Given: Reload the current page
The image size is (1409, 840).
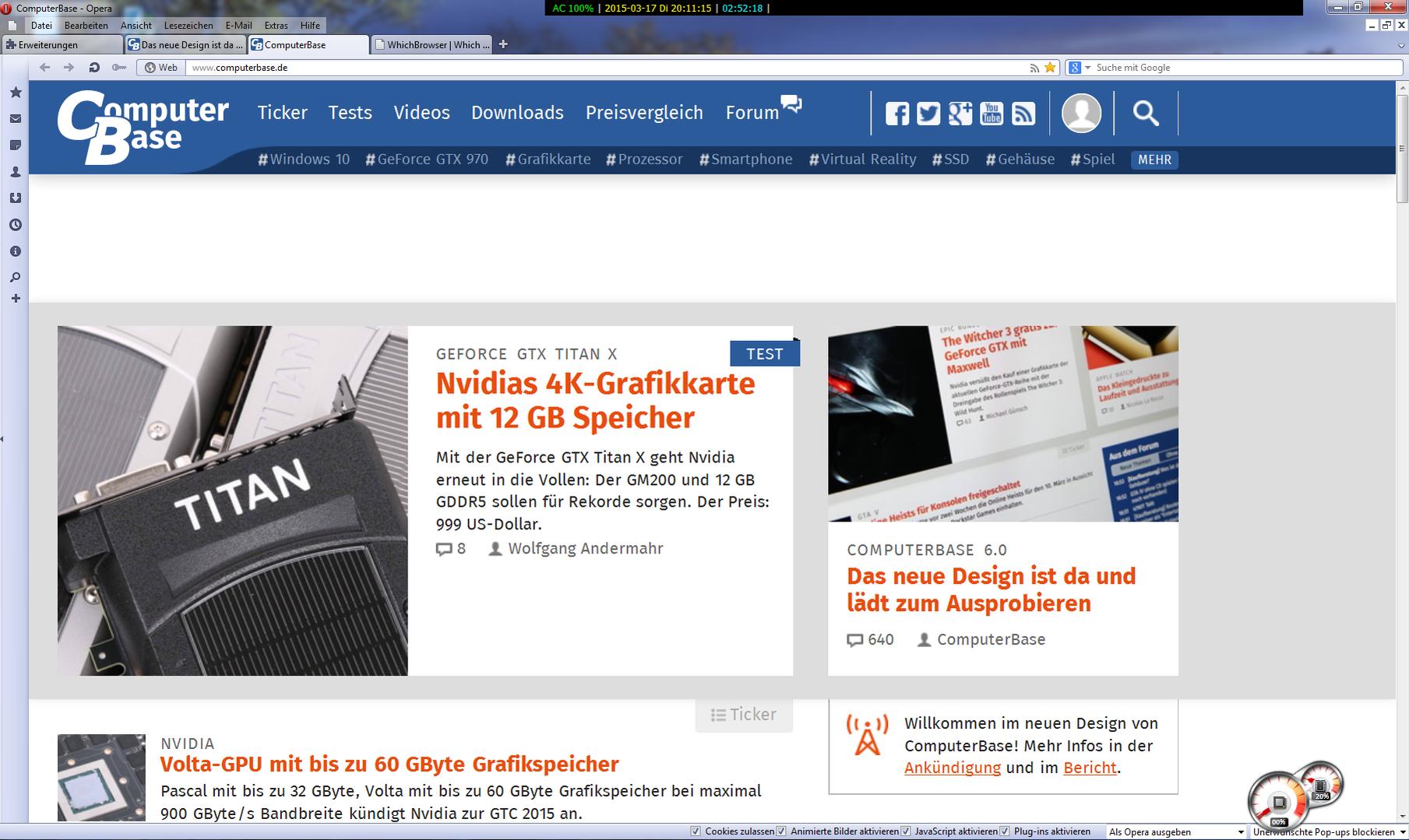Looking at the screenshot, I should click(x=94, y=68).
